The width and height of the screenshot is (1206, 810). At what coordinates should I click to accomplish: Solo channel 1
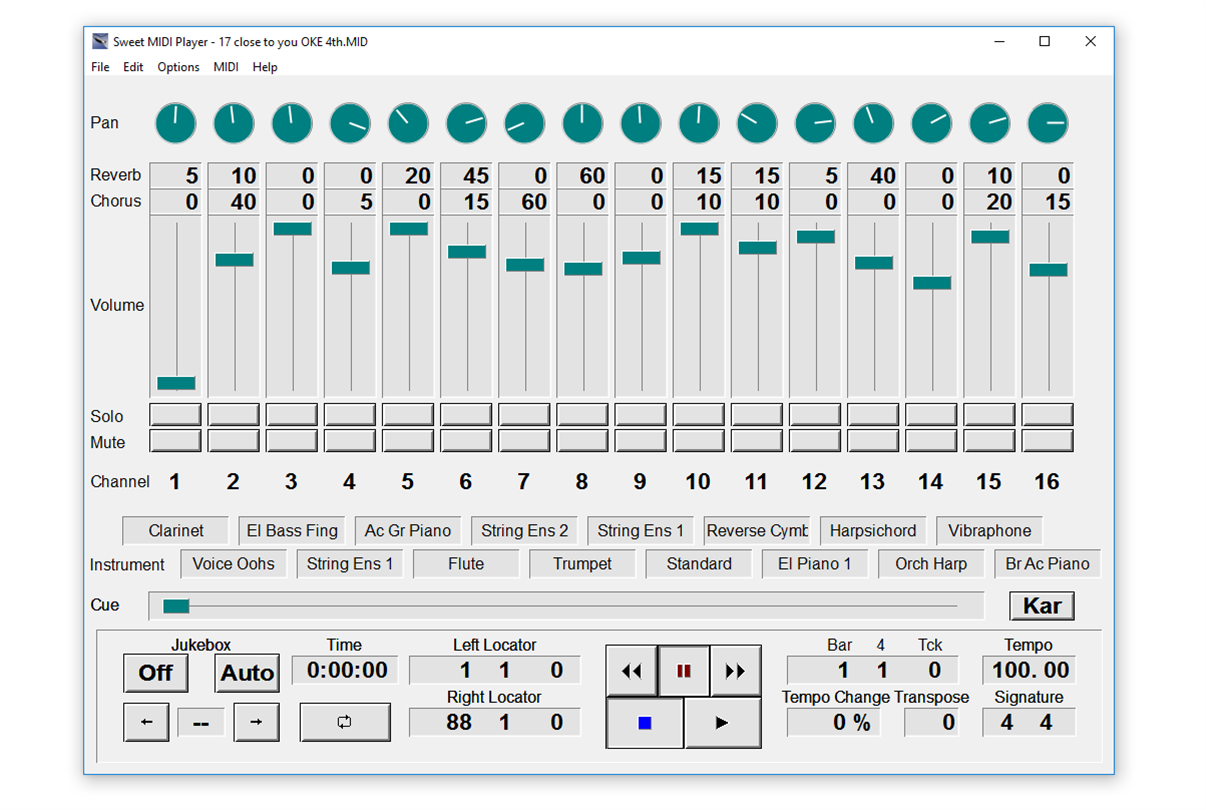pyautogui.click(x=176, y=415)
